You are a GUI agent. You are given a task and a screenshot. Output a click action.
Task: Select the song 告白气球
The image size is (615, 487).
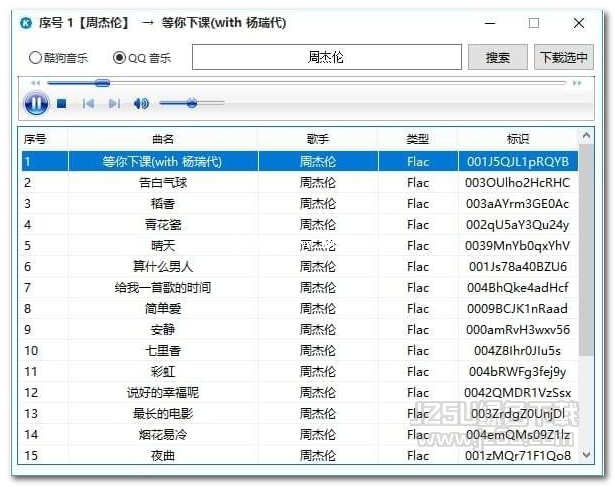163,183
